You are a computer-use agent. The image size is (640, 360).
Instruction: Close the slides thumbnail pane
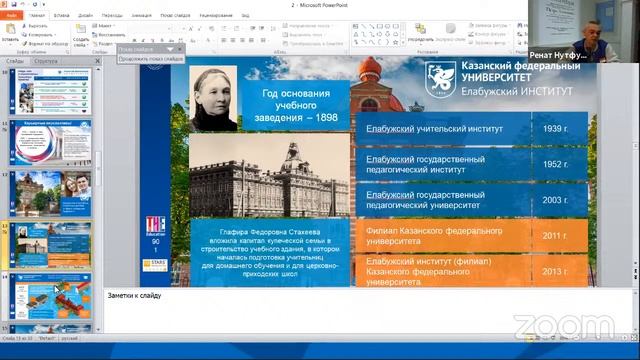click(97, 61)
